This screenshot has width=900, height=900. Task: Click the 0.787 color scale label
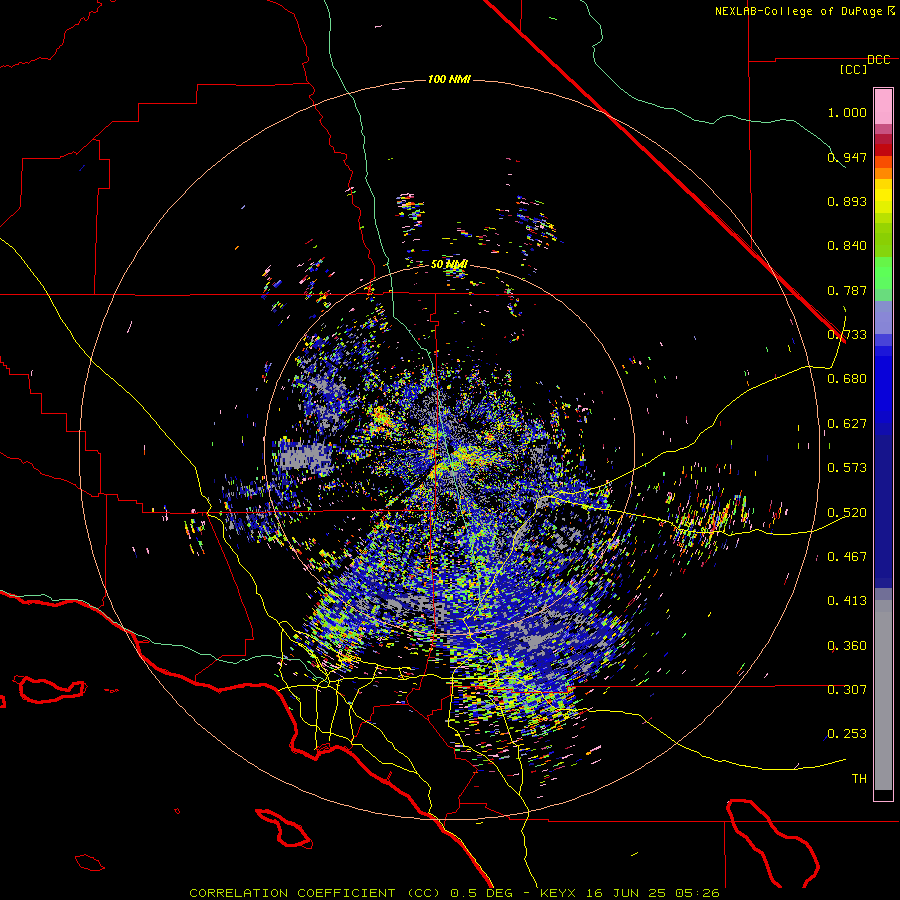847,290
